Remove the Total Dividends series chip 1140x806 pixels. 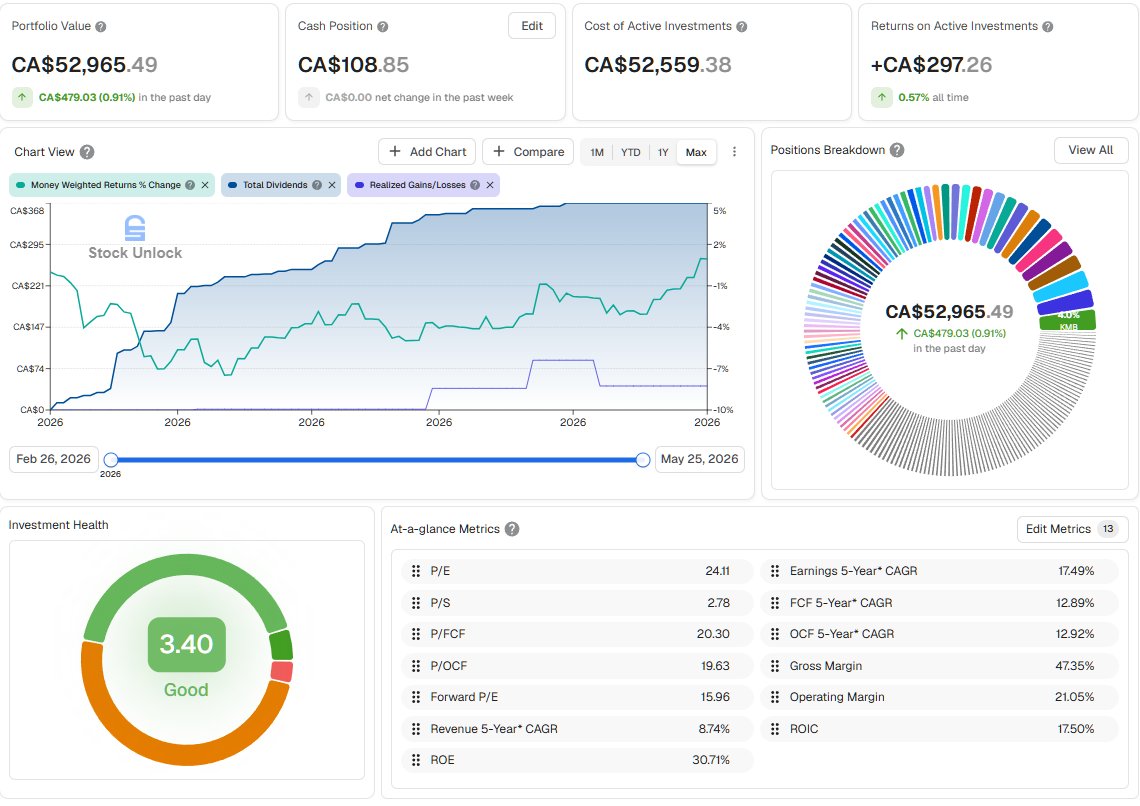click(x=332, y=185)
